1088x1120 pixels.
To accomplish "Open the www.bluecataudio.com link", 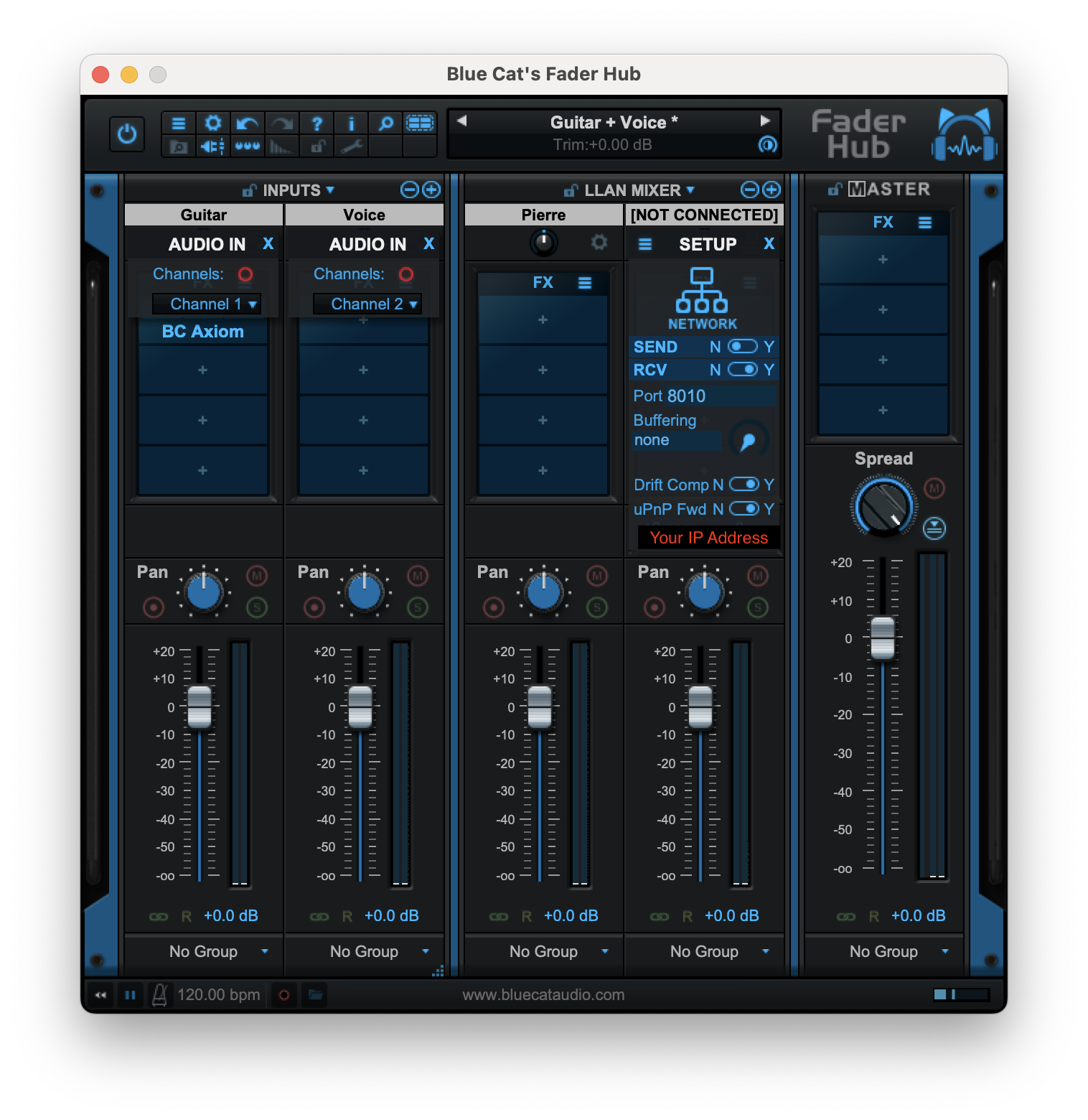I will 543,995.
